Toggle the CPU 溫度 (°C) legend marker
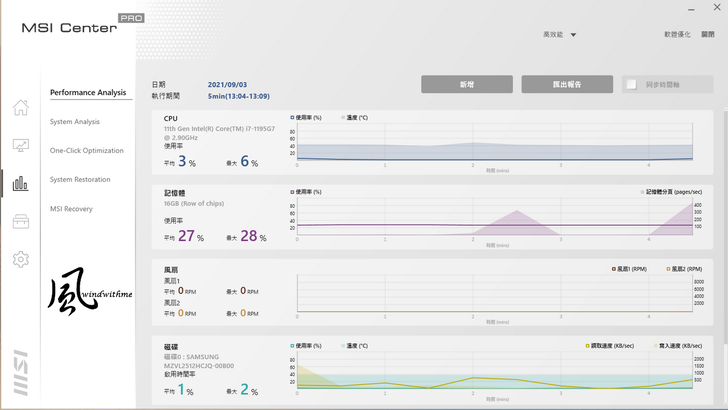The image size is (728, 410). point(343,117)
